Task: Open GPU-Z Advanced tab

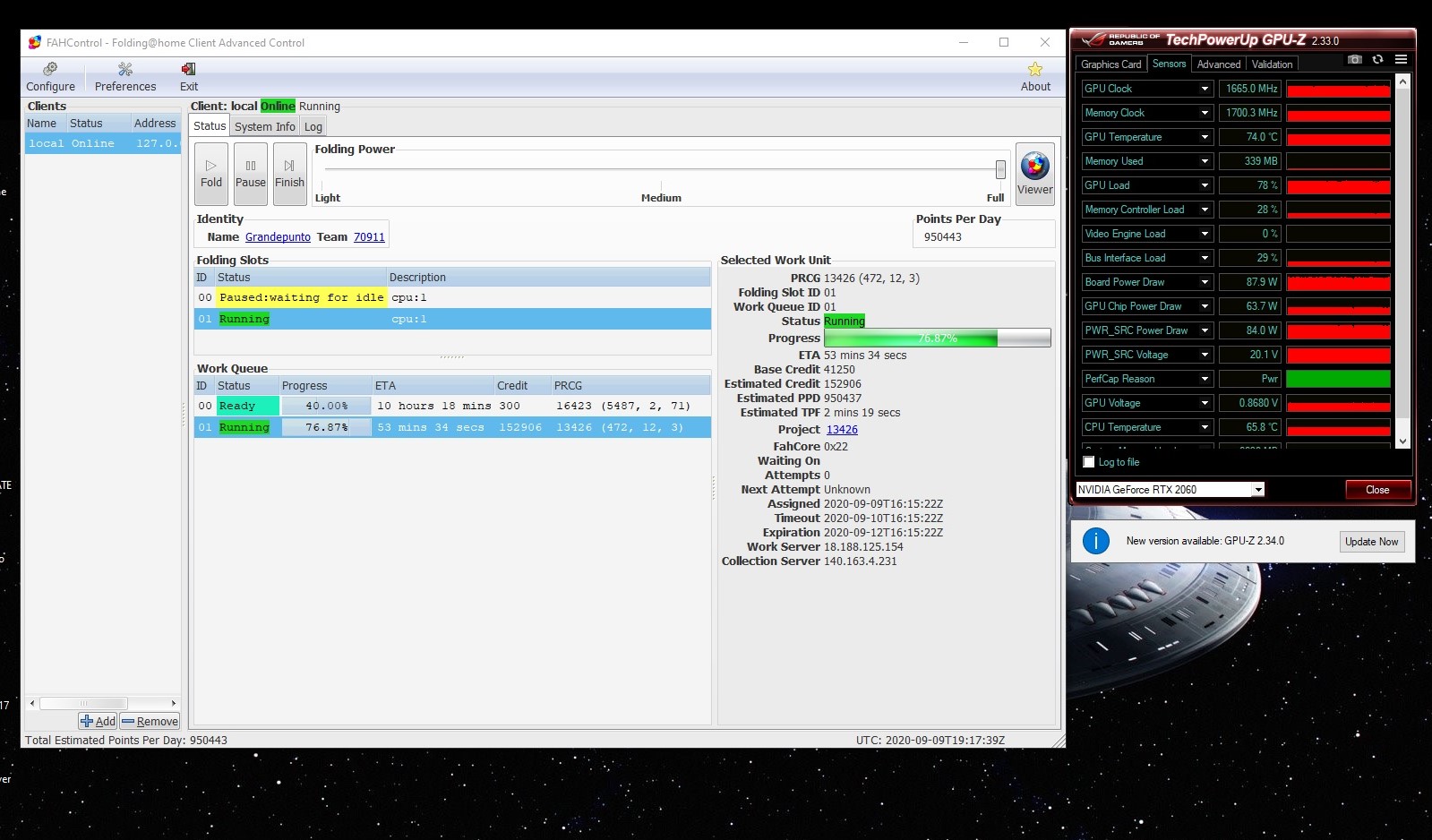Action: (1219, 64)
